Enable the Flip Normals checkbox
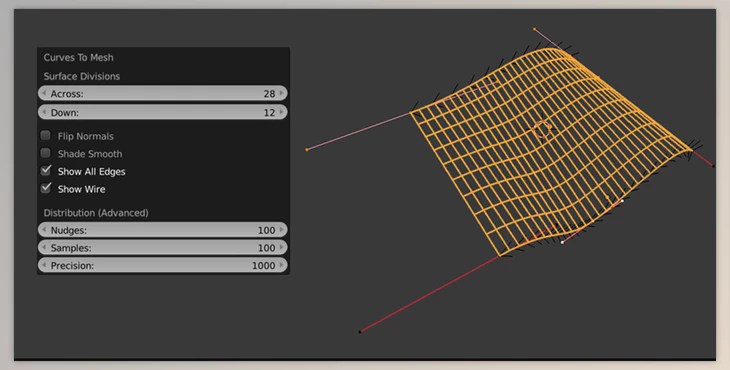Image resolution: width=730 pixels, height=370 pixels. point(46,135)
